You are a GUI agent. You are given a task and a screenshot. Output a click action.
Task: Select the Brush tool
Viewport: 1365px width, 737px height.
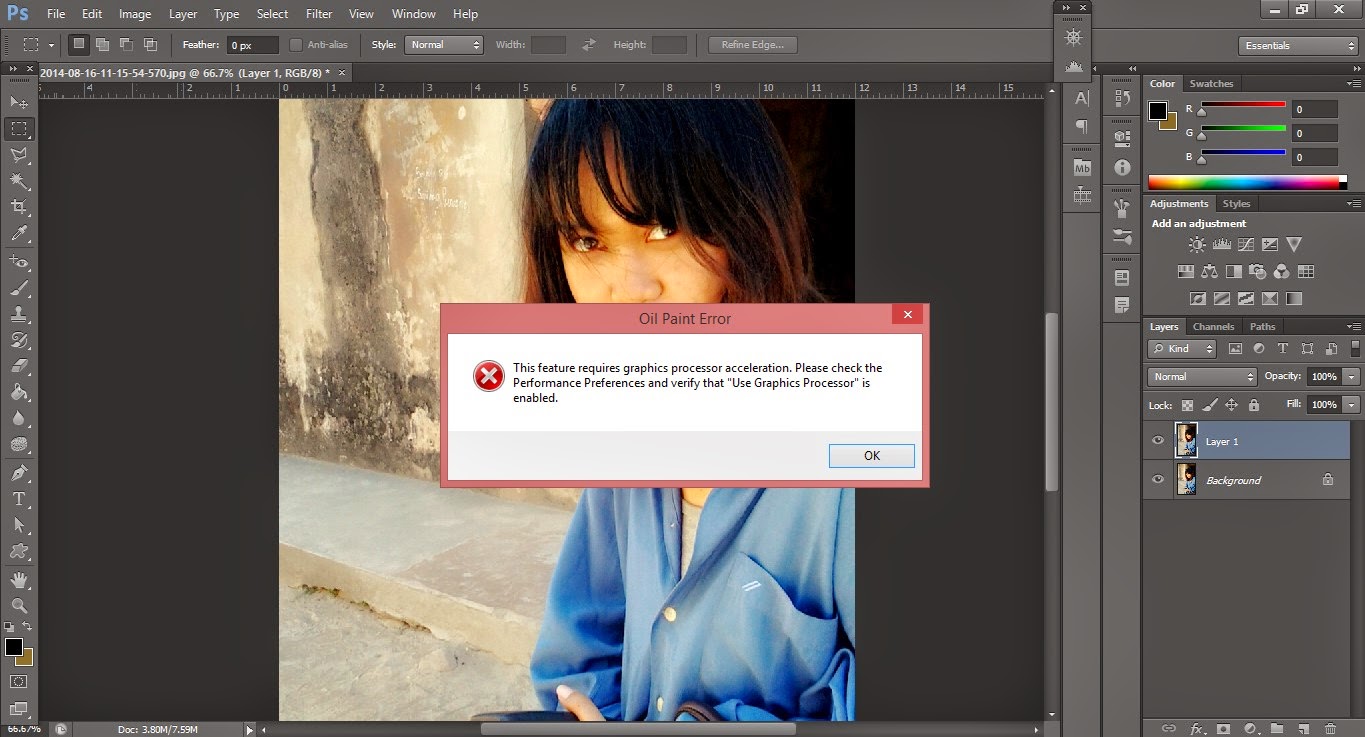pos(18,287)
